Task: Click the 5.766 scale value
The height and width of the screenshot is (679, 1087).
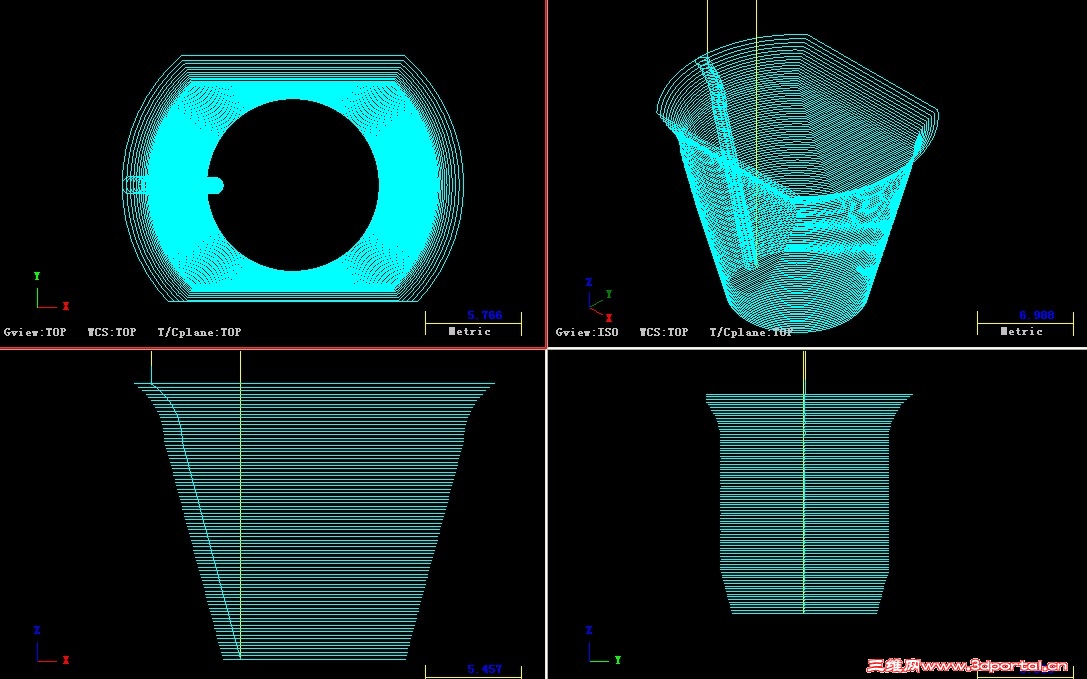Action: click(485, 316)
